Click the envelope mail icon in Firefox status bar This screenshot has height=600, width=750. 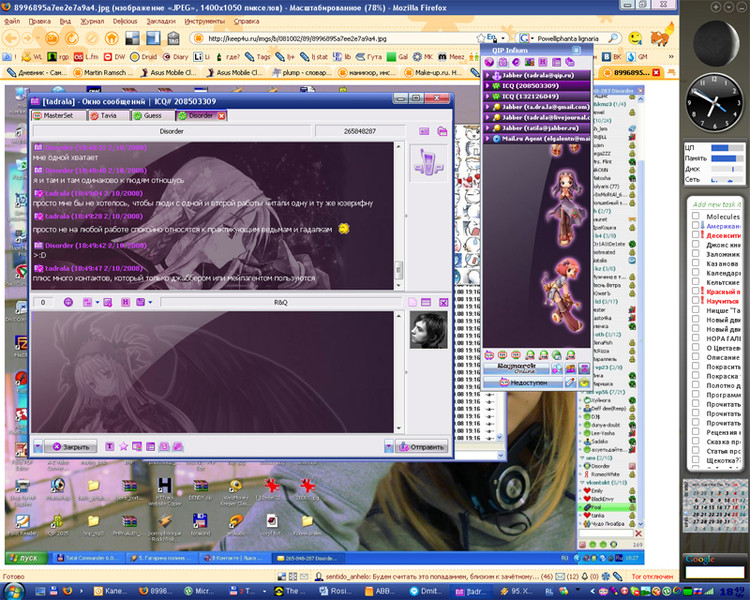coord(559,577)
